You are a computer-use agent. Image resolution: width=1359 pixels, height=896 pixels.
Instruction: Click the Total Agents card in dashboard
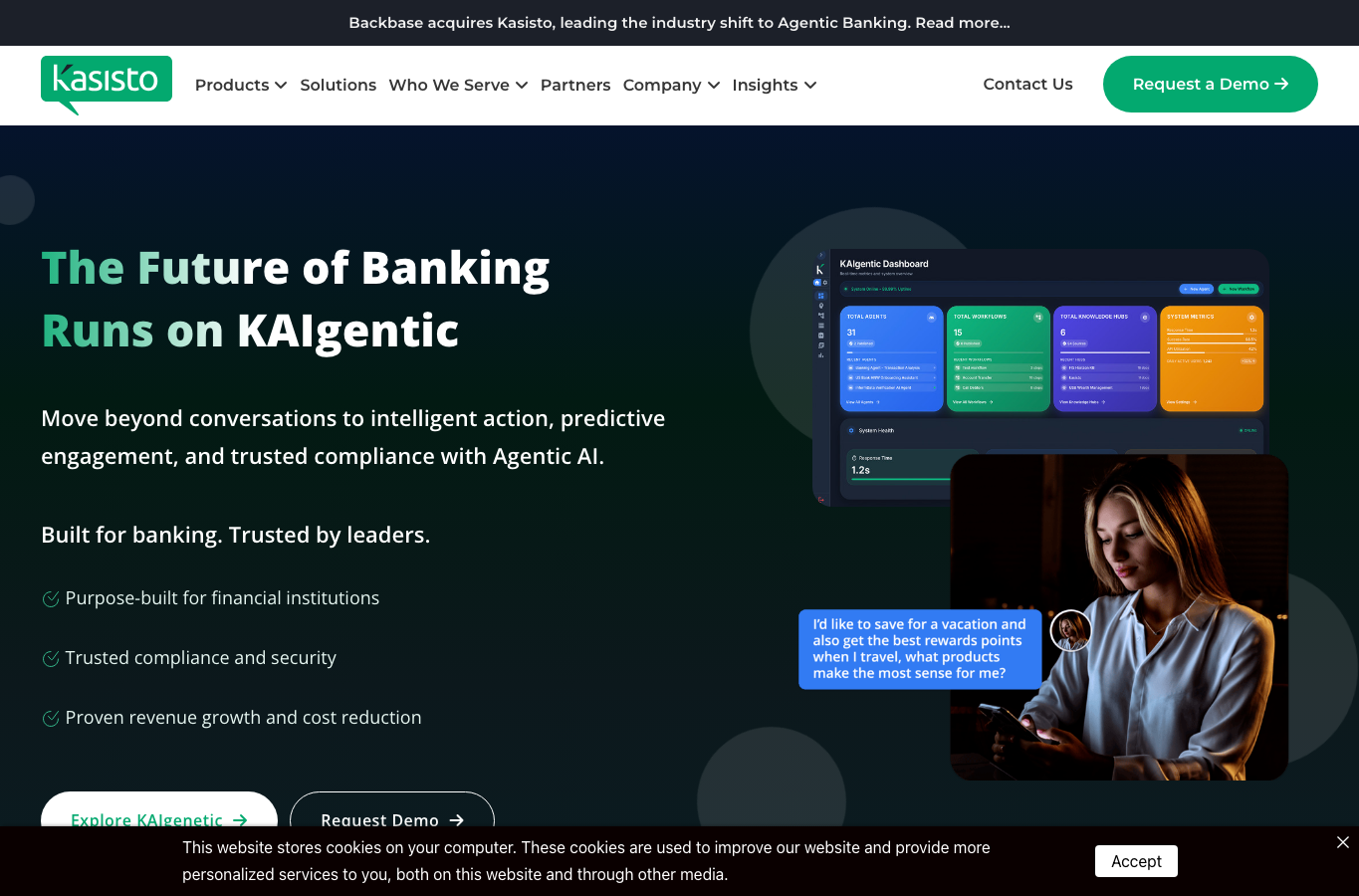tap(891, 358)
